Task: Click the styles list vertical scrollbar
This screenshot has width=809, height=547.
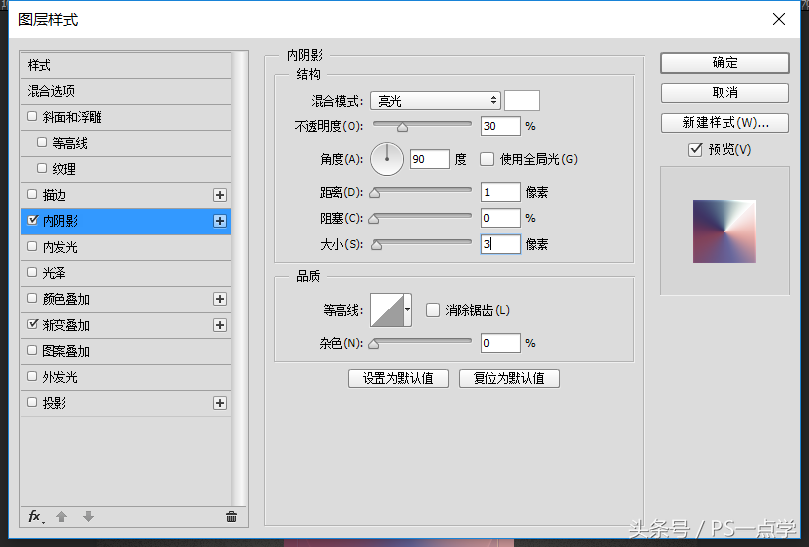Action: coord(239,279)
